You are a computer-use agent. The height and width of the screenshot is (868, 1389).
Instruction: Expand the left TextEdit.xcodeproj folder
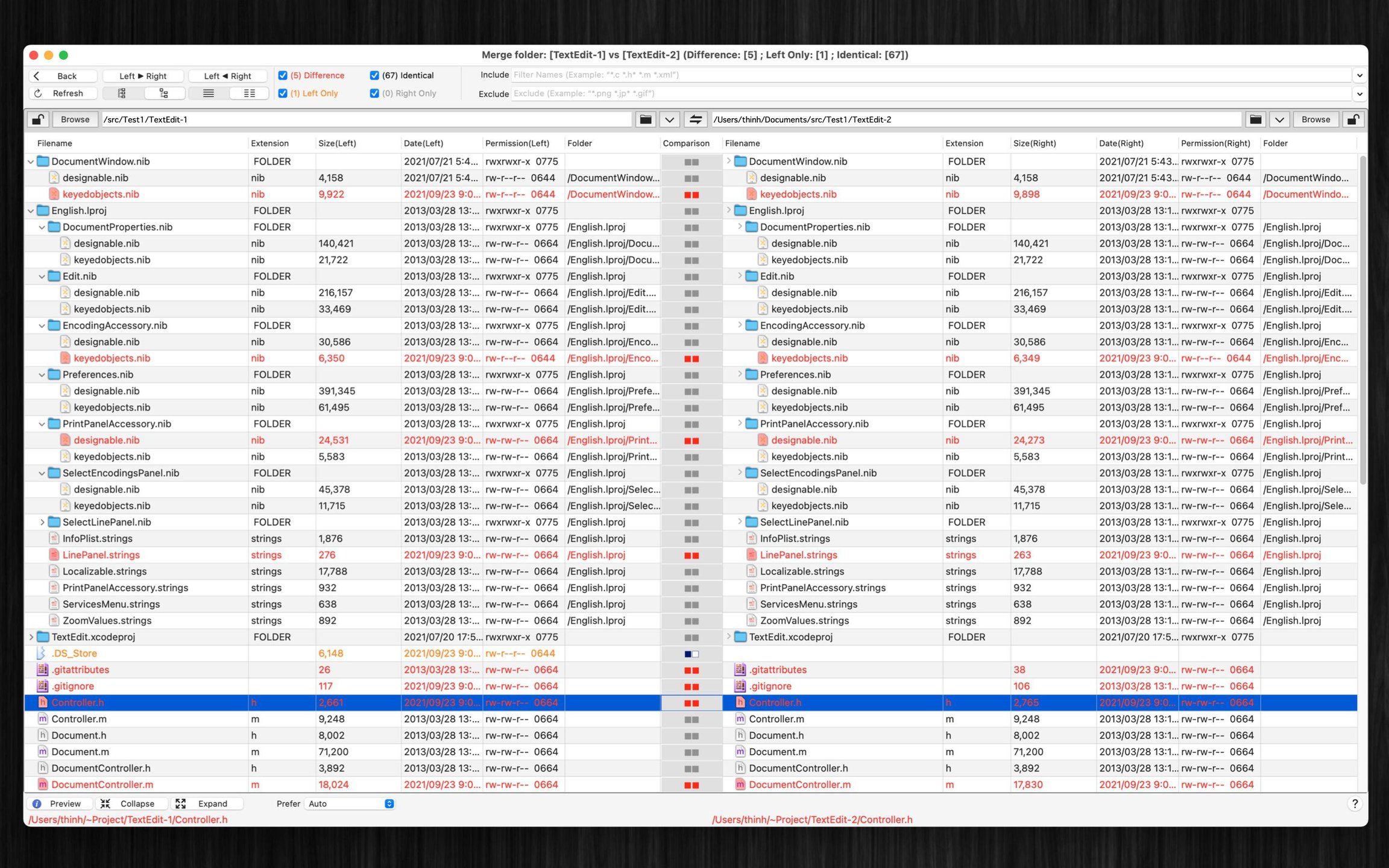point(31,637)
